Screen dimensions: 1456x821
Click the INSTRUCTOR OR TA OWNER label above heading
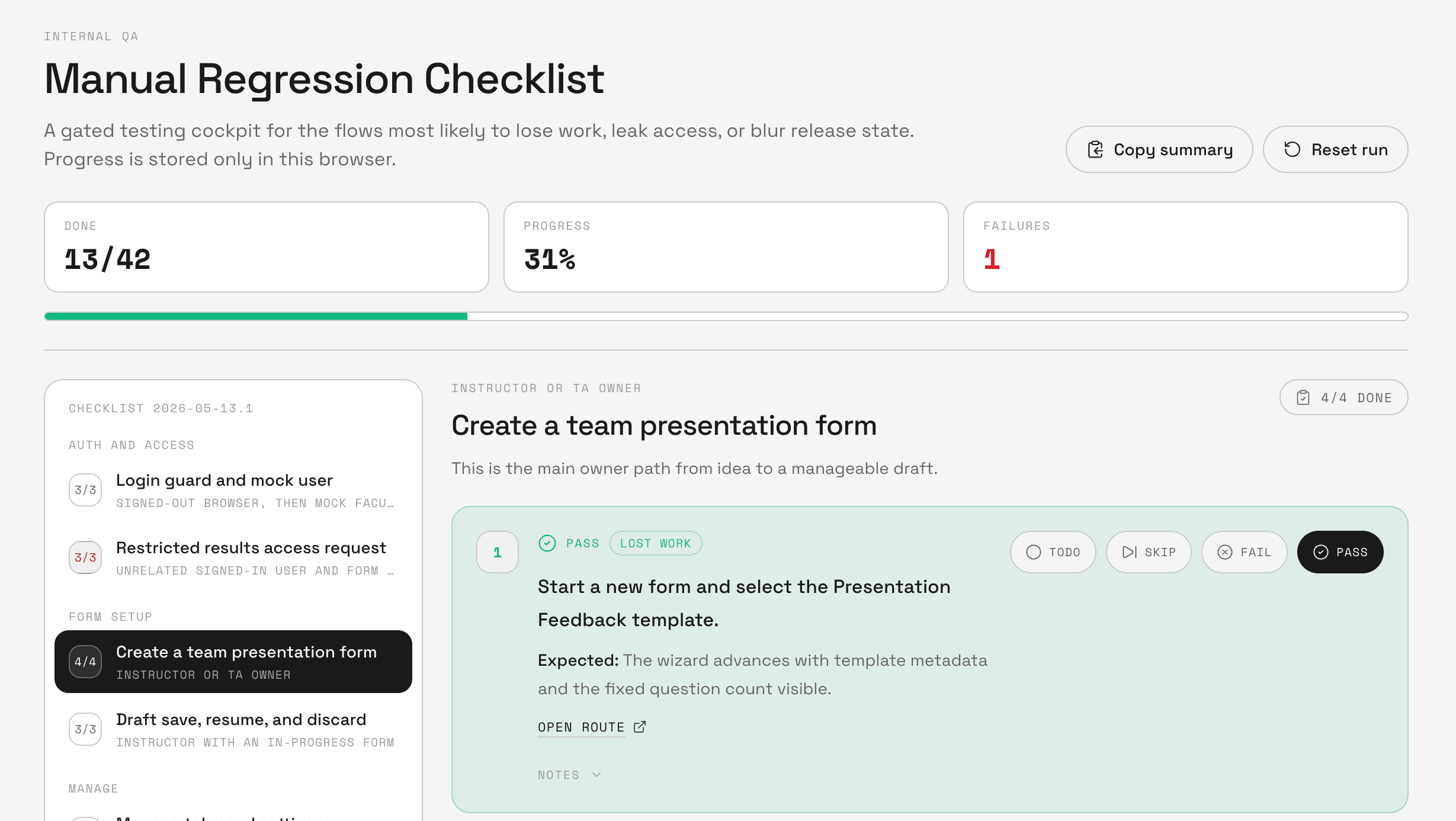[x=546, y=388]
